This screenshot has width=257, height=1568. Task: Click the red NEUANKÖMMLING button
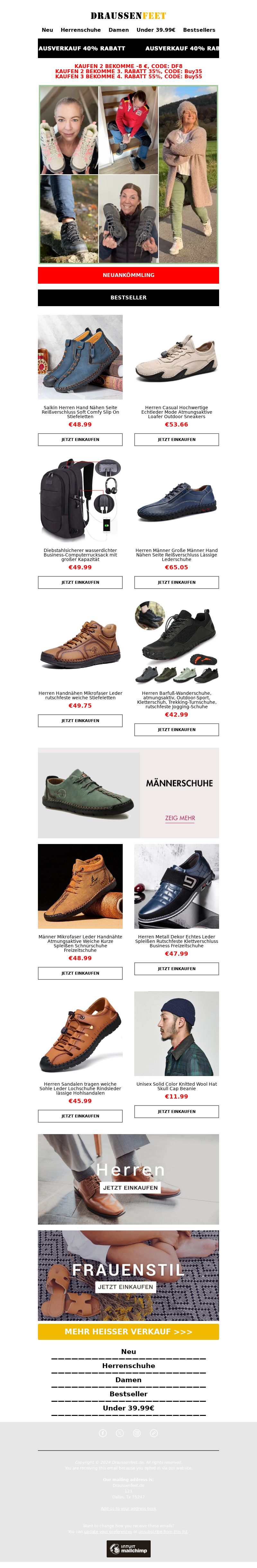click(128, 275)
